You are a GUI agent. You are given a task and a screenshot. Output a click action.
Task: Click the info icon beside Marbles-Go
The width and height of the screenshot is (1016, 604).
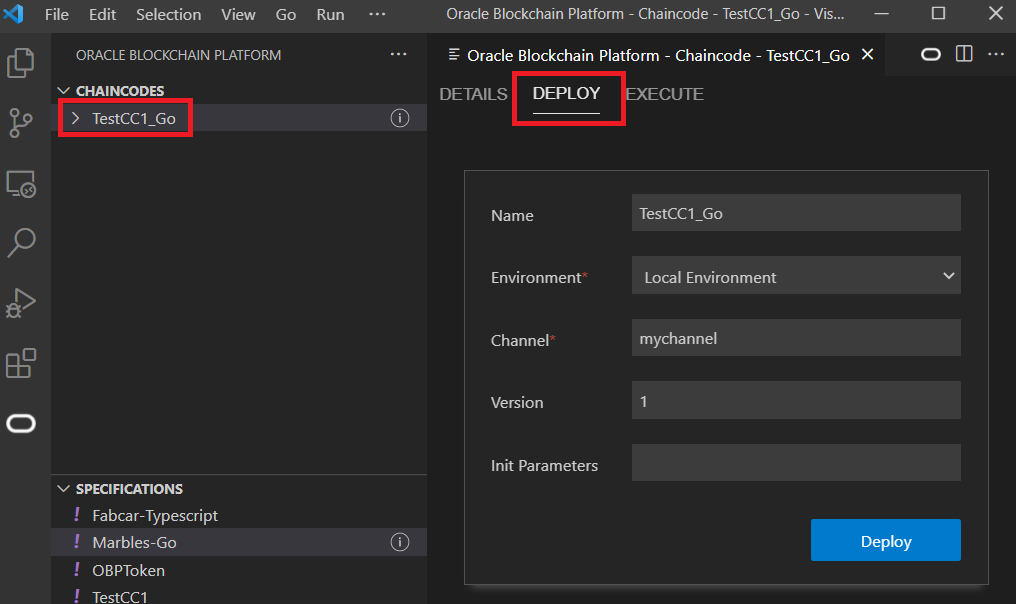click(399, 541)
